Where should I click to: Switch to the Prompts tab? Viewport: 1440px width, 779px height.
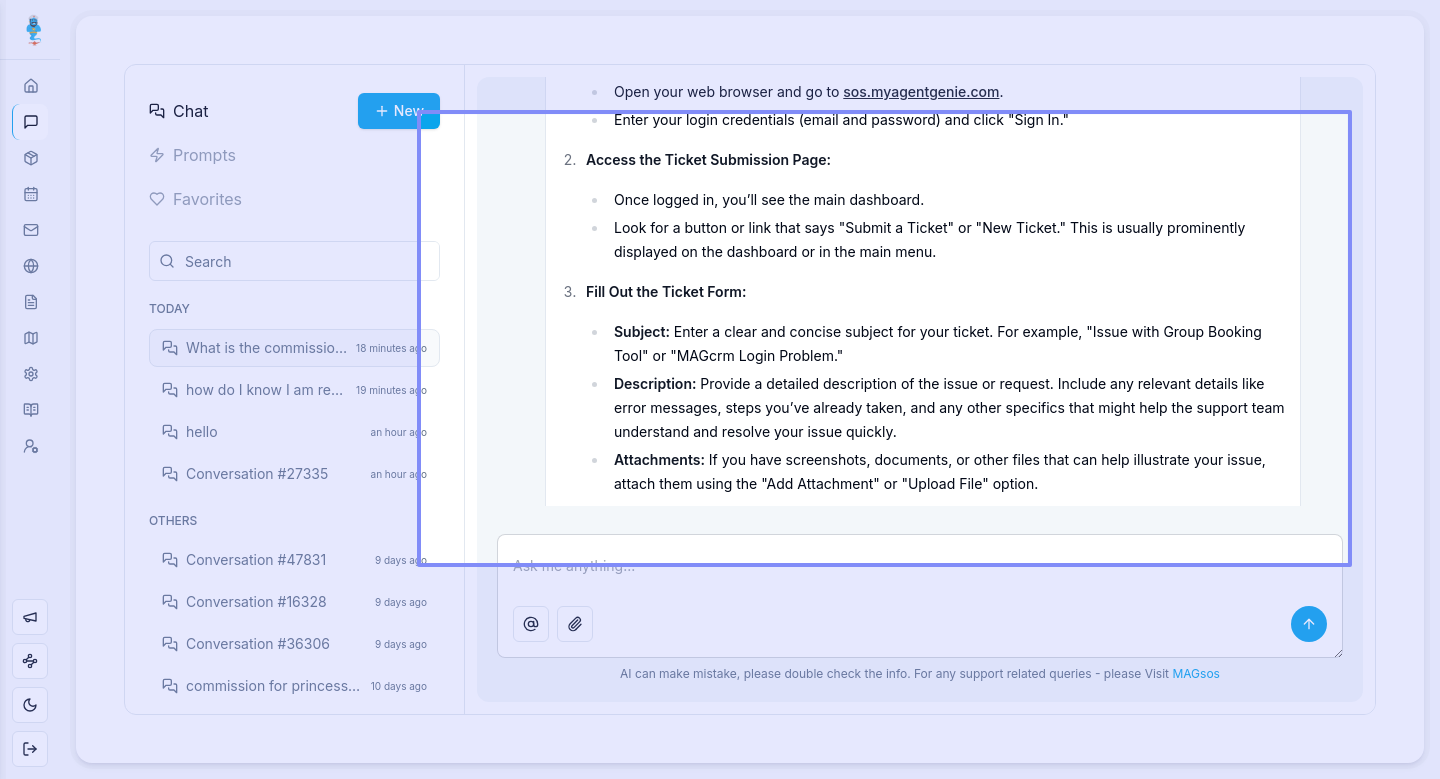pos(204,155)
